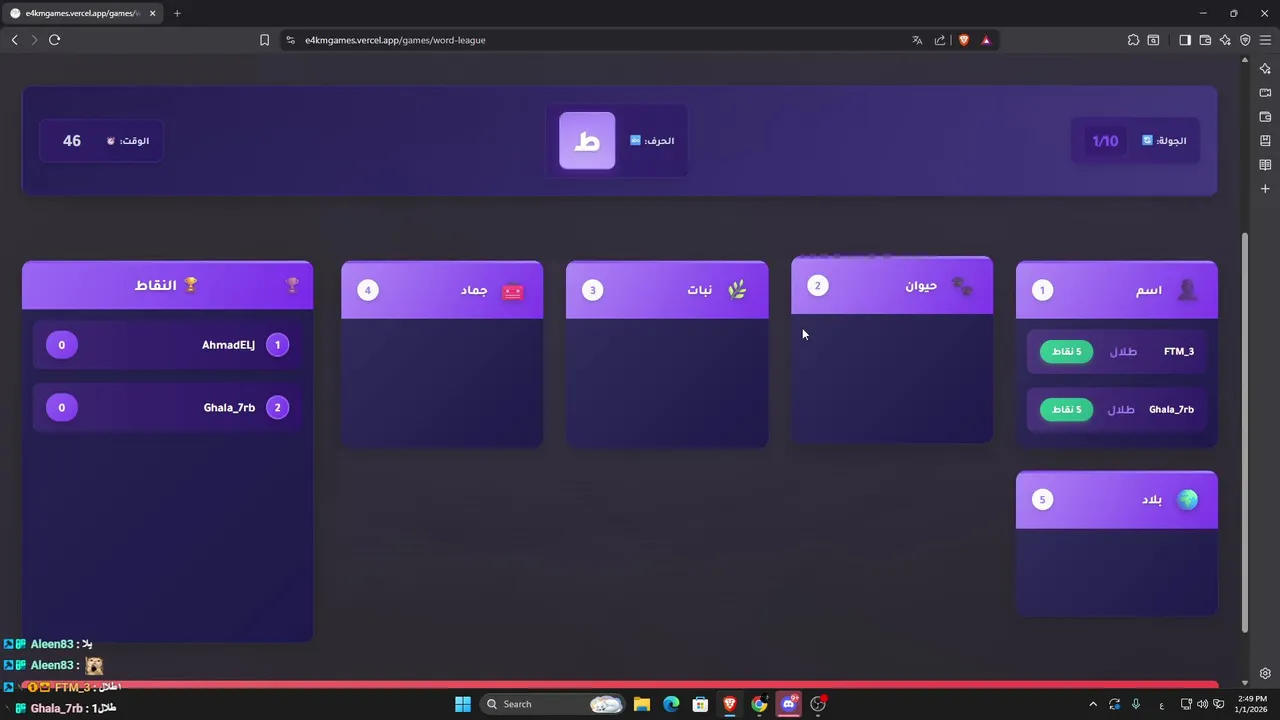
Task: Toggle the microphone icon in the system tray
Action: pos(1137,704)
